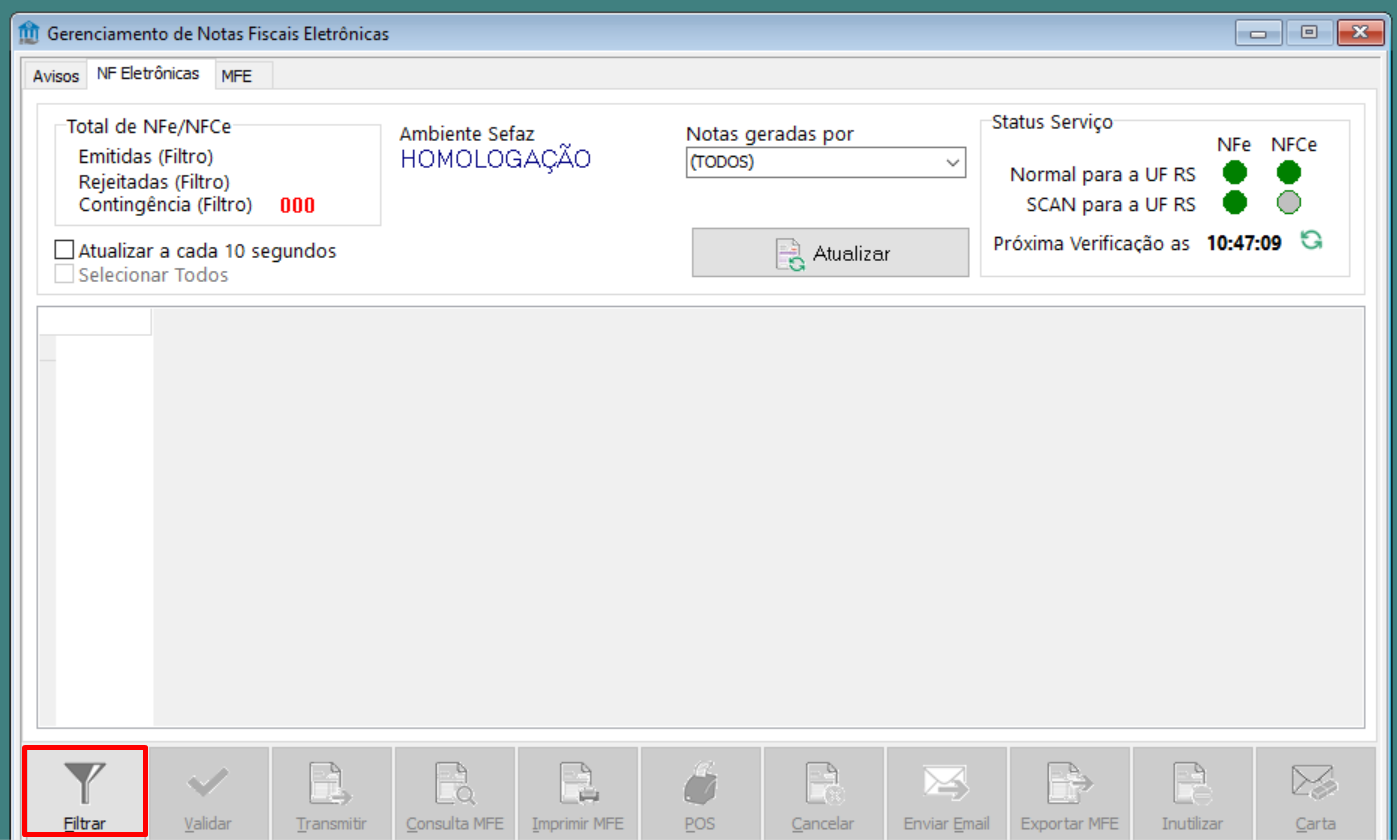Enable Atualizar a cada 10 segundos checkbox
The height and width of the screenshot is (840, 1397).
point(65,251)
